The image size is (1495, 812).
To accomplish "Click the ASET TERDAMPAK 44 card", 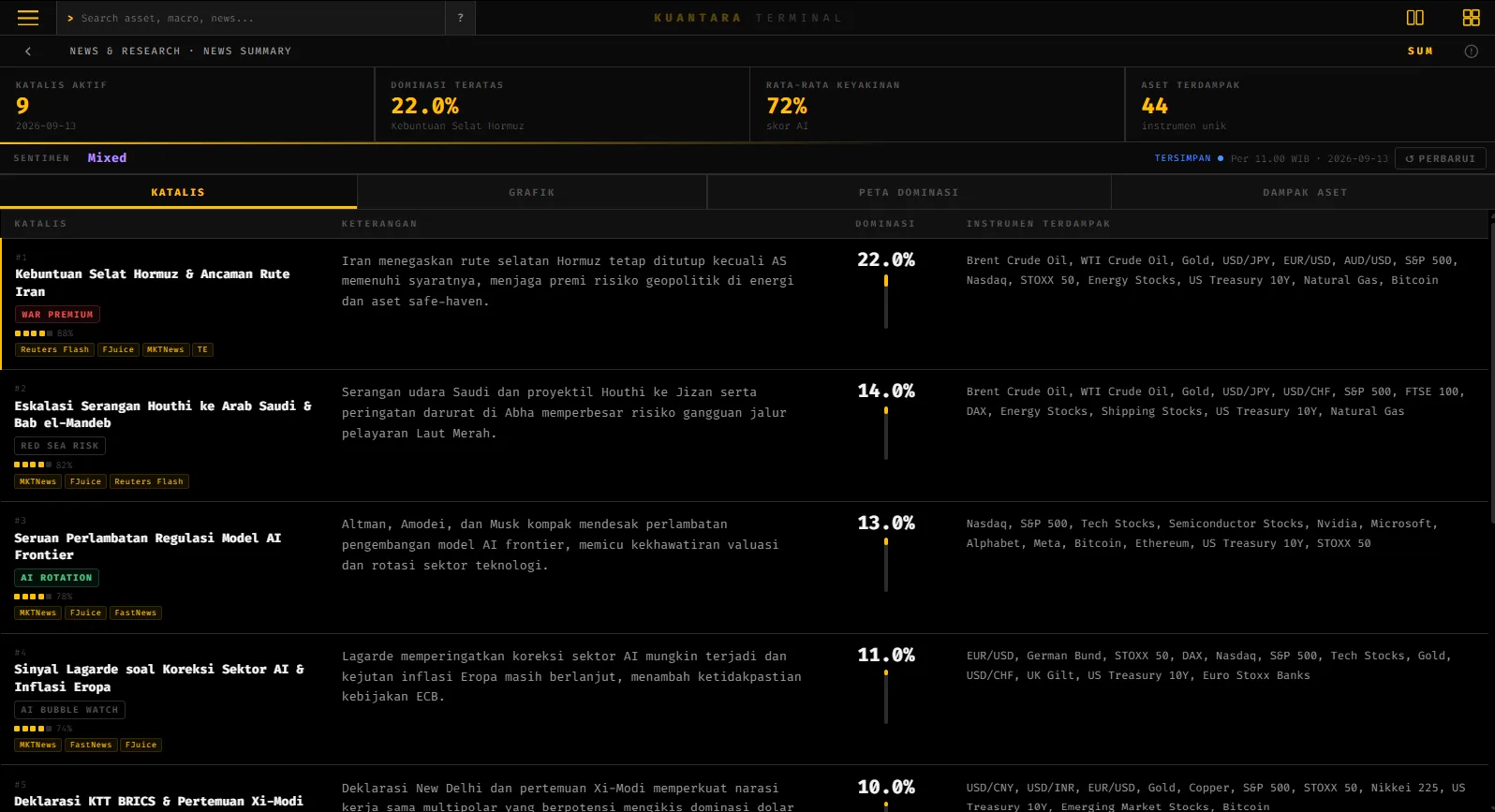I will tap(1310, 105).
